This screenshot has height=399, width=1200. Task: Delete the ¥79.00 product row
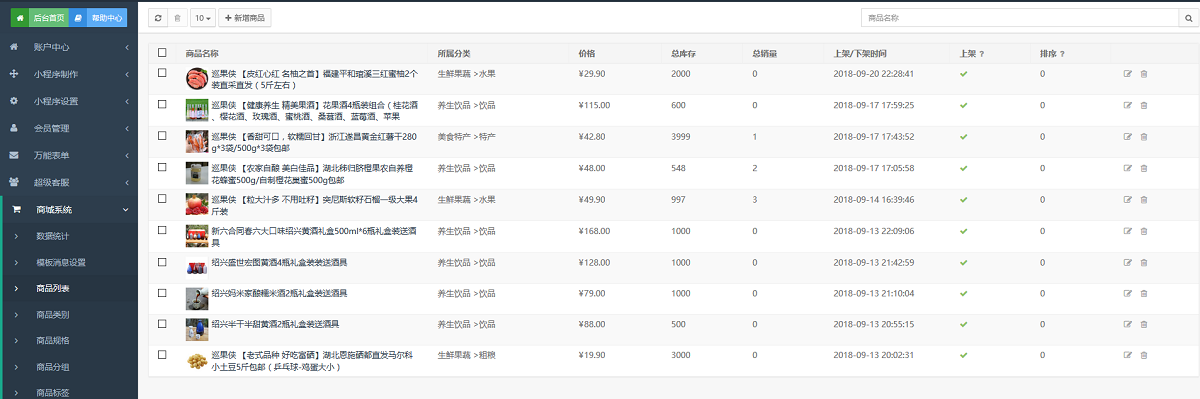tap(1144, 294)
